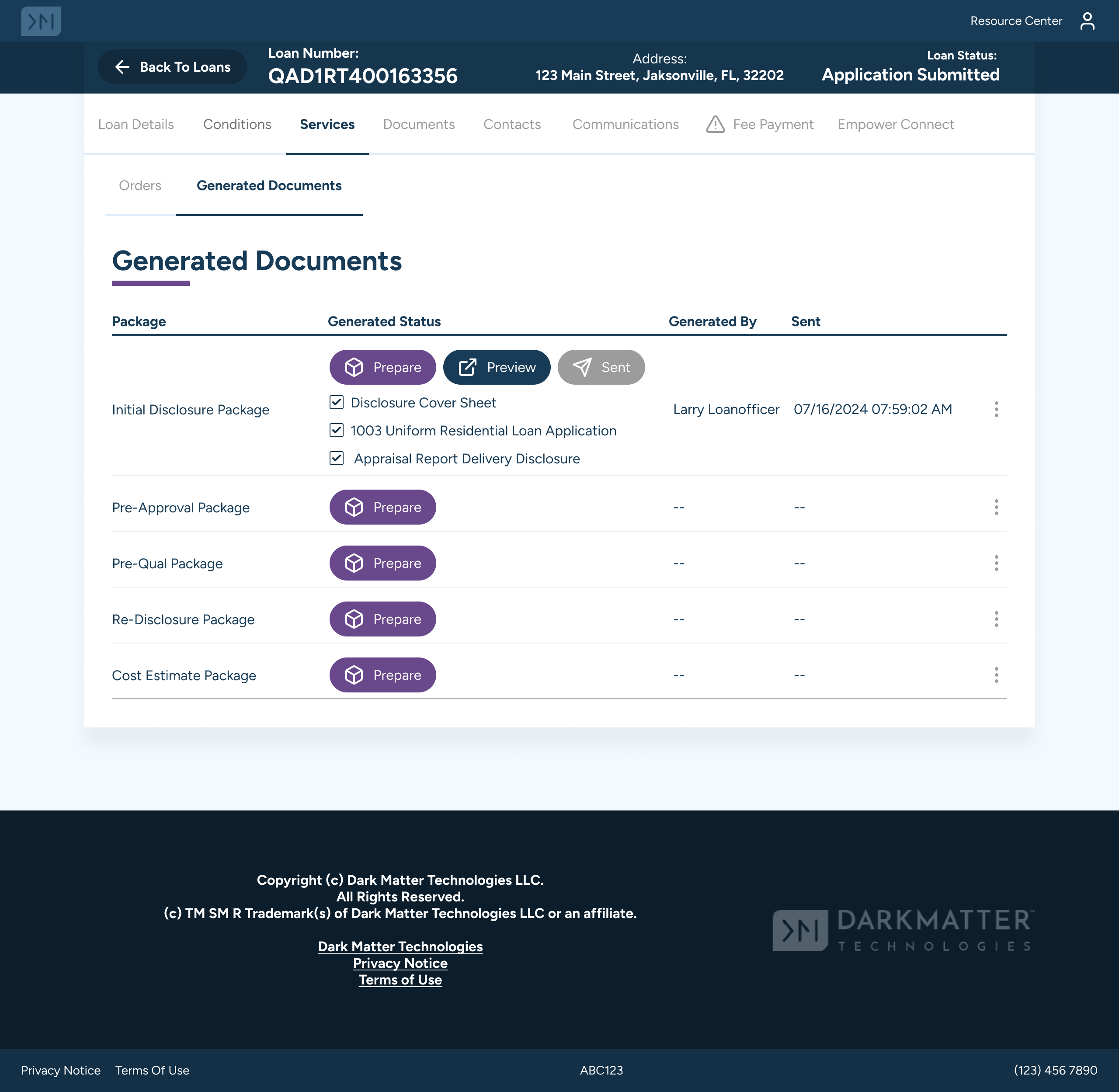The height and width of the screenshot is (1092, 1119).
Task: Click the Fee Payment warning triangle icon
Action: [x=715, y=125]
